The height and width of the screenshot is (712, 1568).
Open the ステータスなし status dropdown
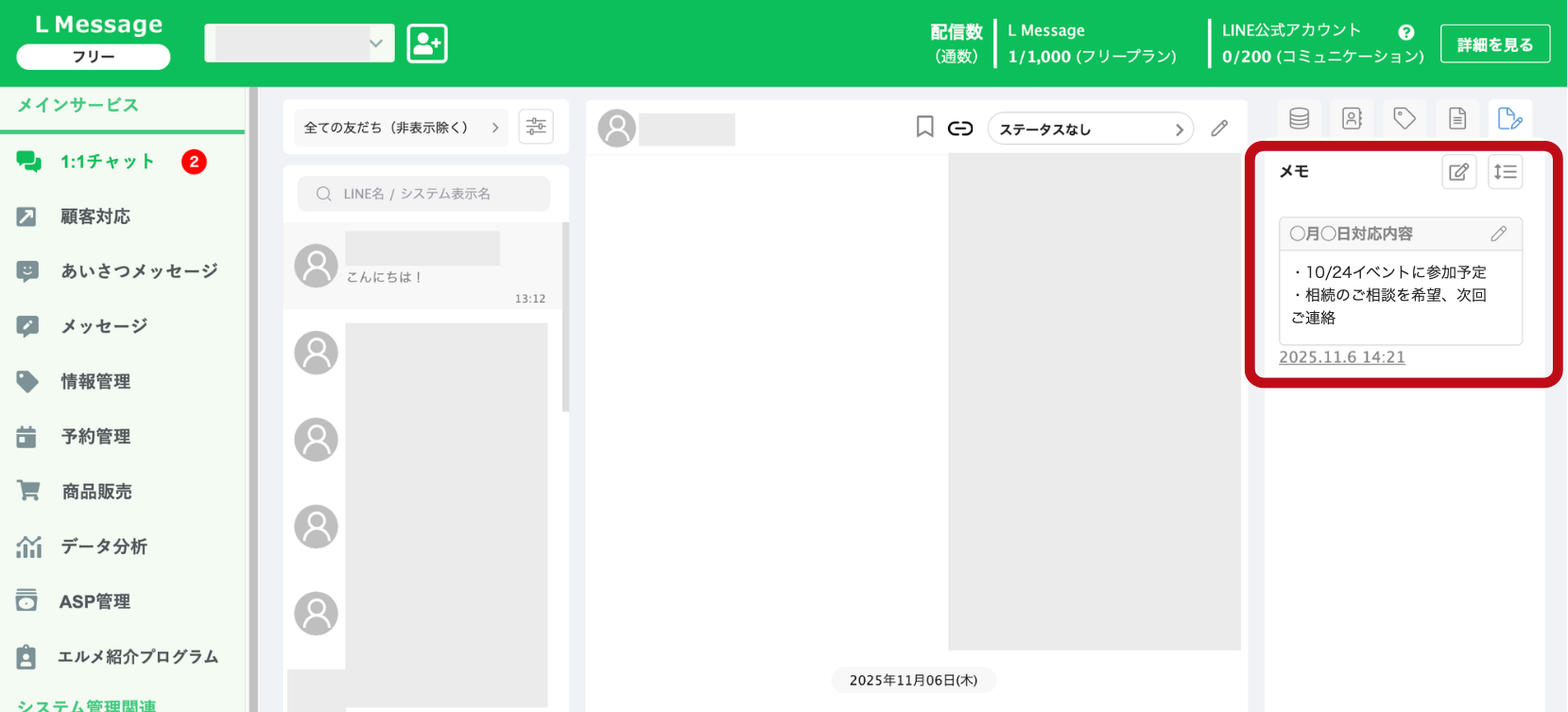click(1091, 129)
